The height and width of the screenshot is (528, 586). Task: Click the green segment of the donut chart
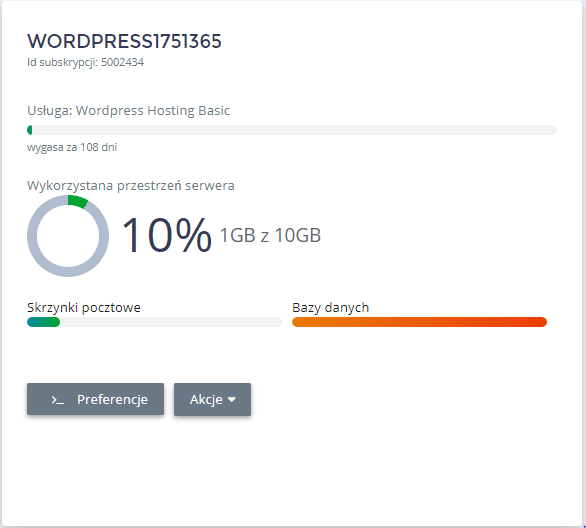pos(78,201)
